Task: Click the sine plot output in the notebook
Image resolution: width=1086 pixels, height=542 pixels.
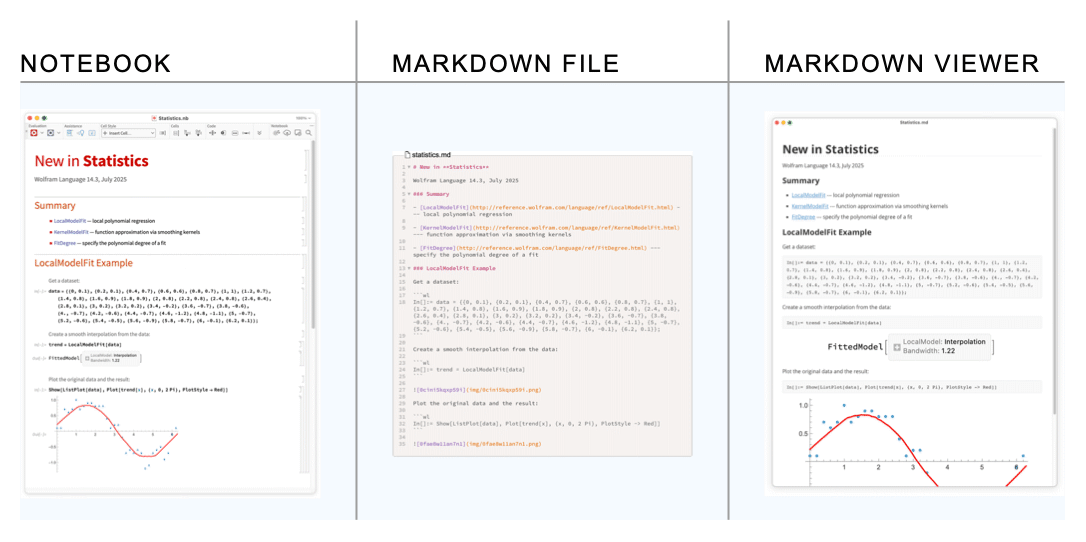Action: (x=114, y=435)
